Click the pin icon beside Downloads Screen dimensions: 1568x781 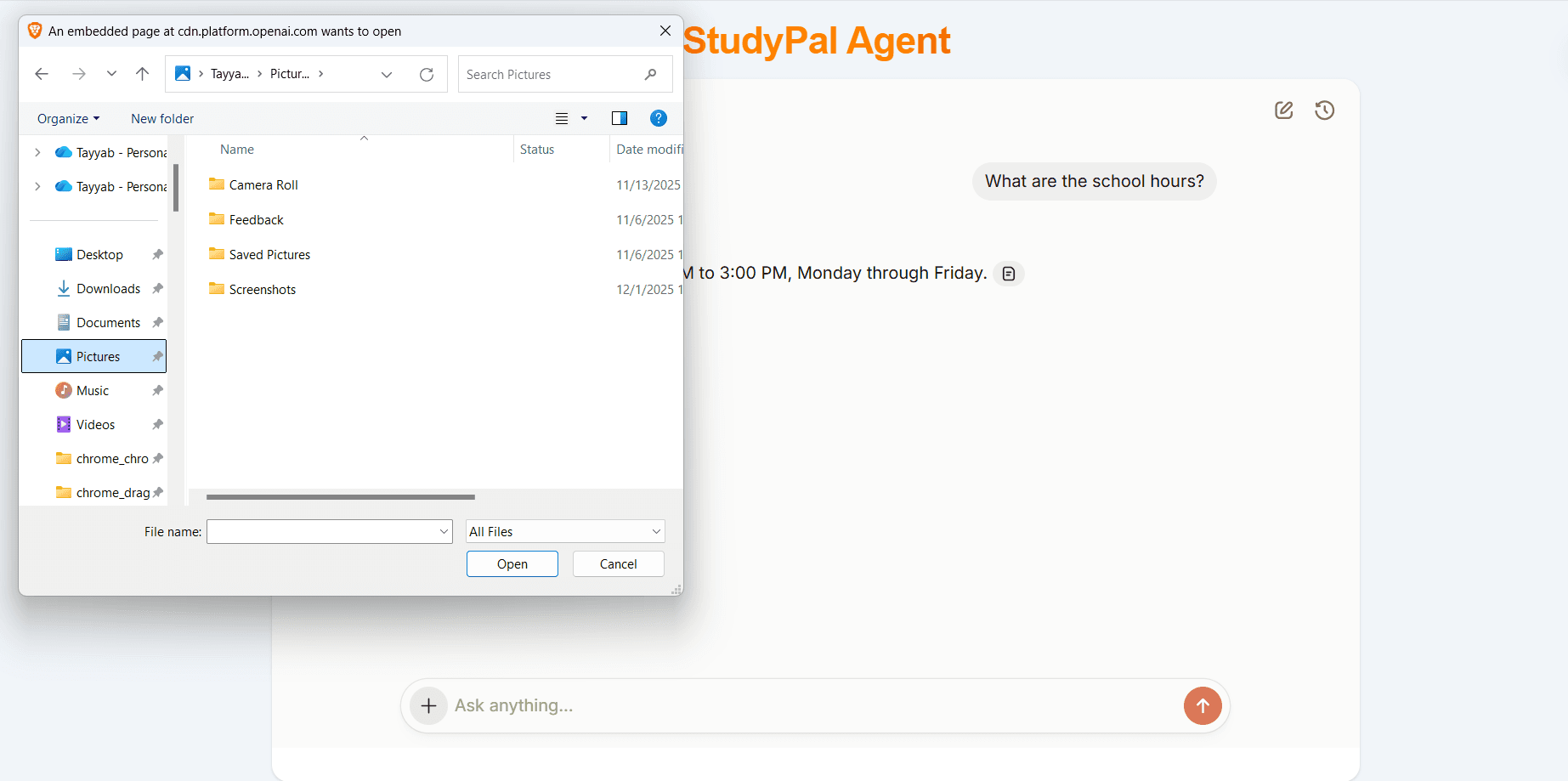157,289
